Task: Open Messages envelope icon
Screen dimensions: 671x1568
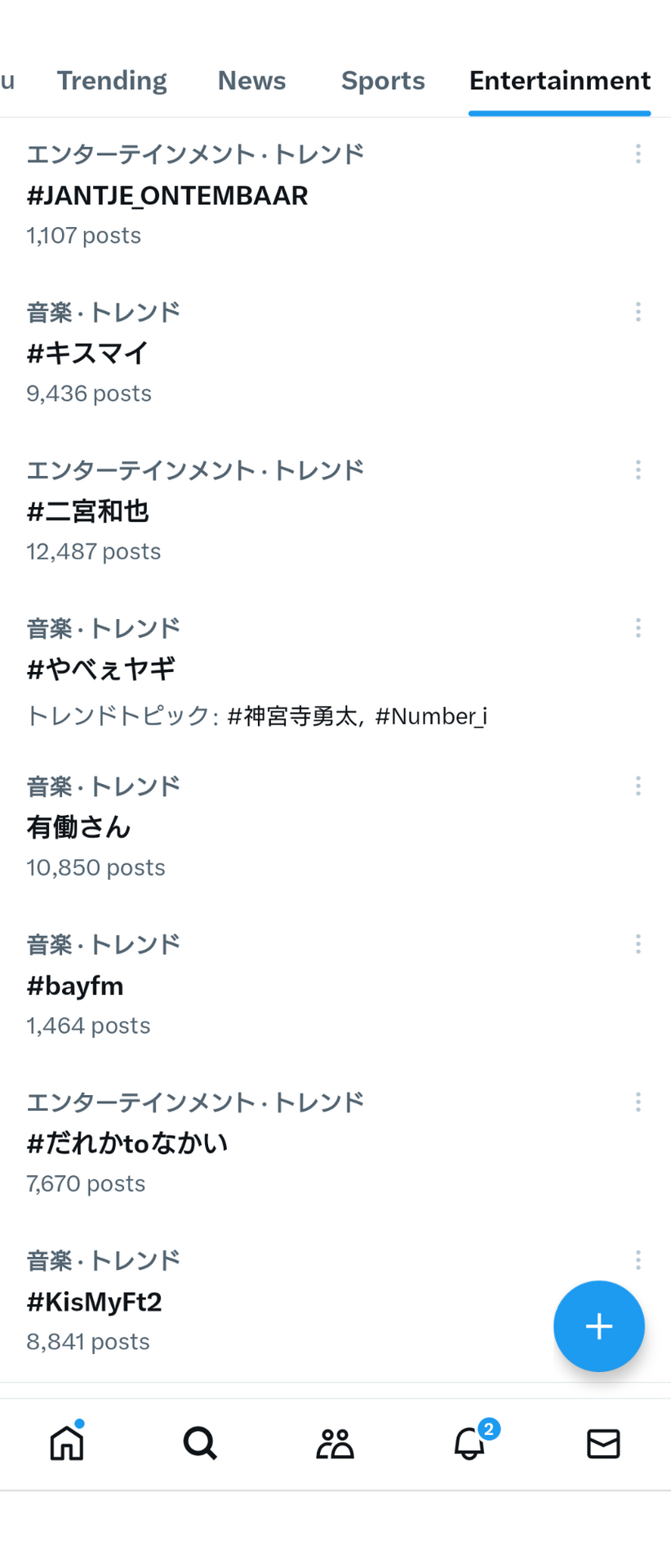Action: (x=603, y=1444)
